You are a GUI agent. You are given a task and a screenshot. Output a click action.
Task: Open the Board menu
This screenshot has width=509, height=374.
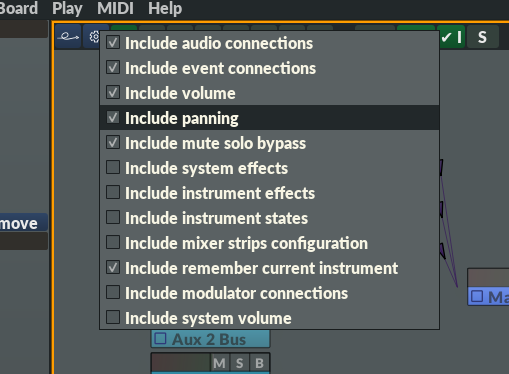click(18, 8)
